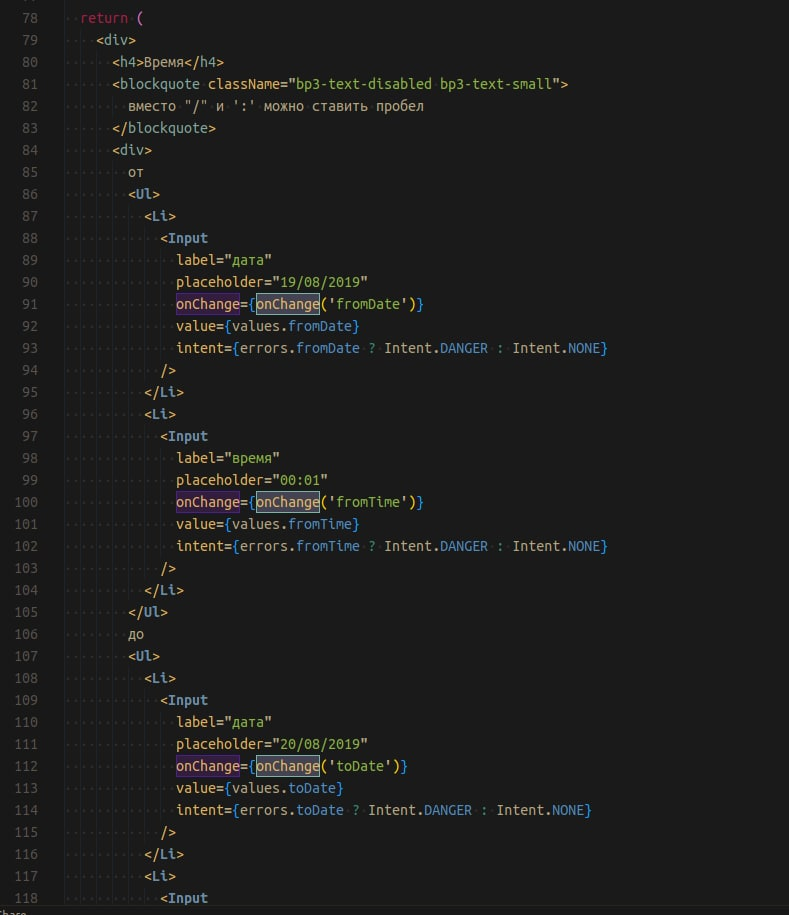Click the <Li> tag on line 117
This screenshot has width=789, height=915.
click(160, 876)
